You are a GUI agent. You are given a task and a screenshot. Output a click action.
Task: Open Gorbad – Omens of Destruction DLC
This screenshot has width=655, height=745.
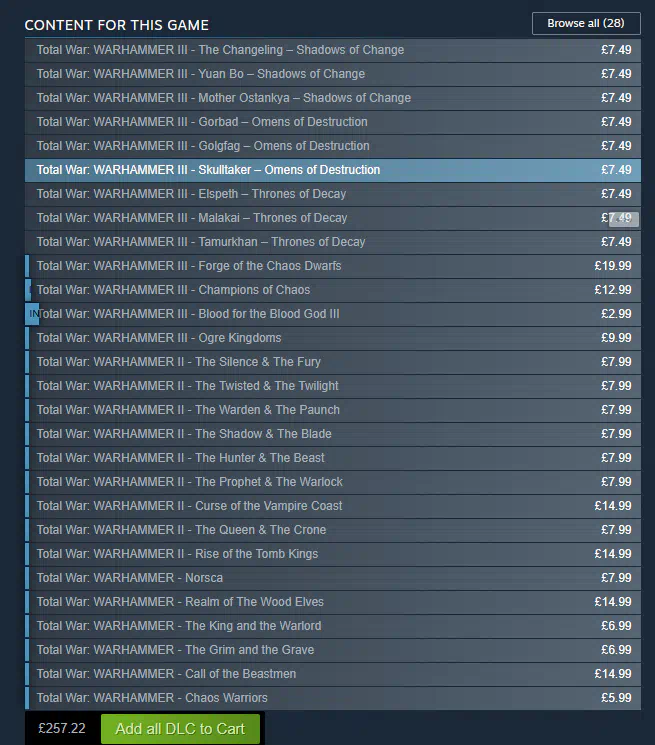point(332,122)
